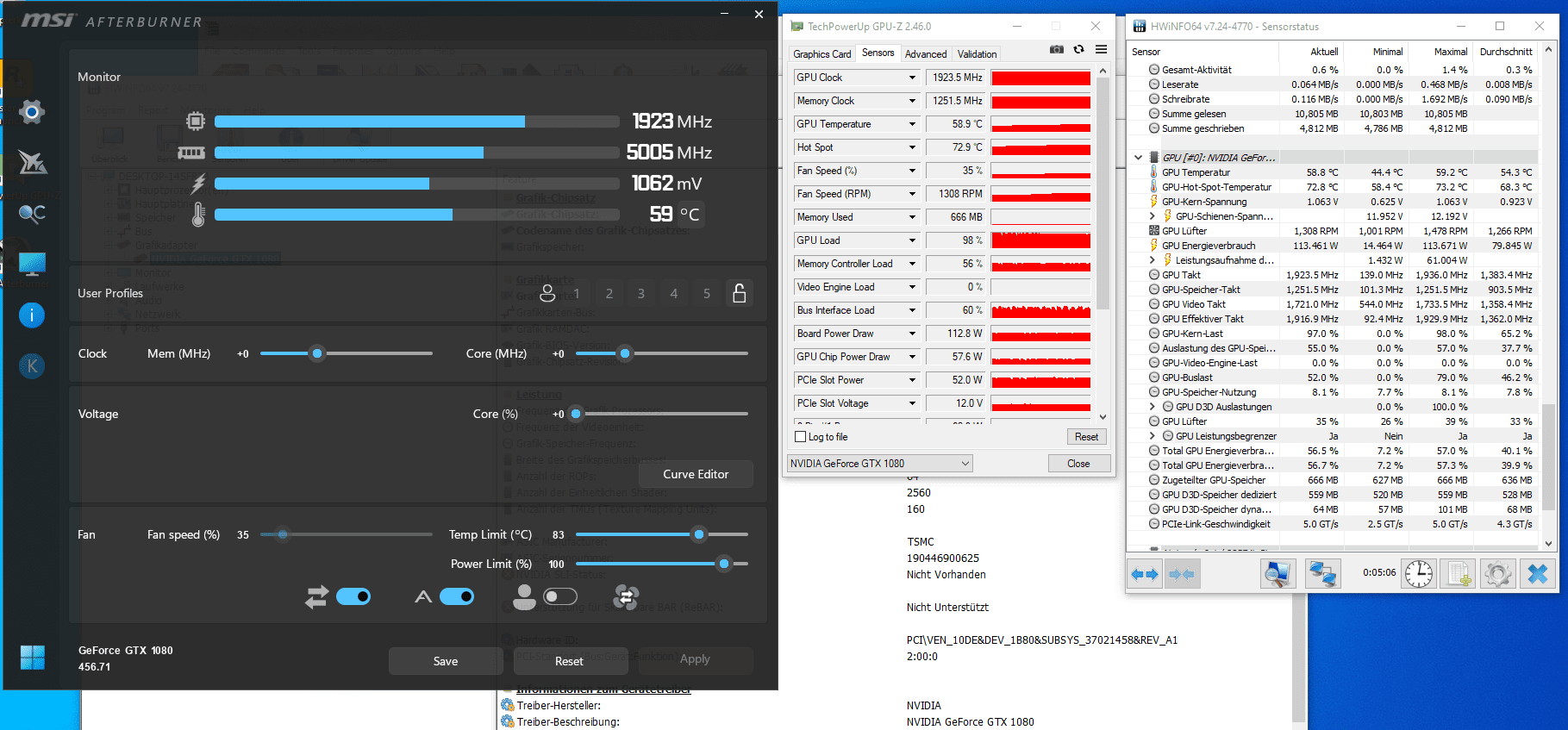Take a GPU-Z screenshot with camera icon
Viewport: 1568px width, 730px height.
click(1057, 50)
